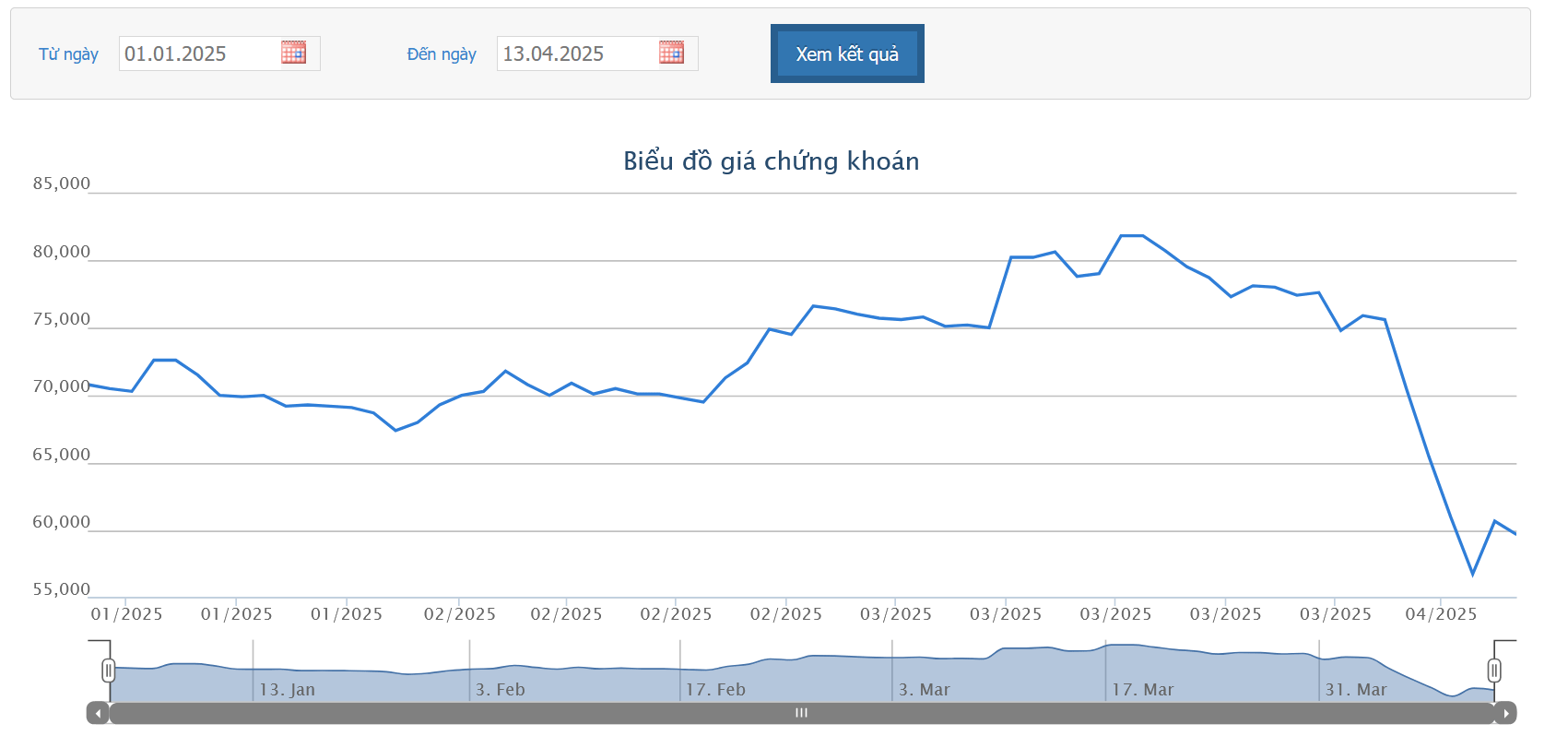Click the scrollbar left arrow
Image resolution: width=1568 pixels, height=736 pixels.
pos(98,713)
